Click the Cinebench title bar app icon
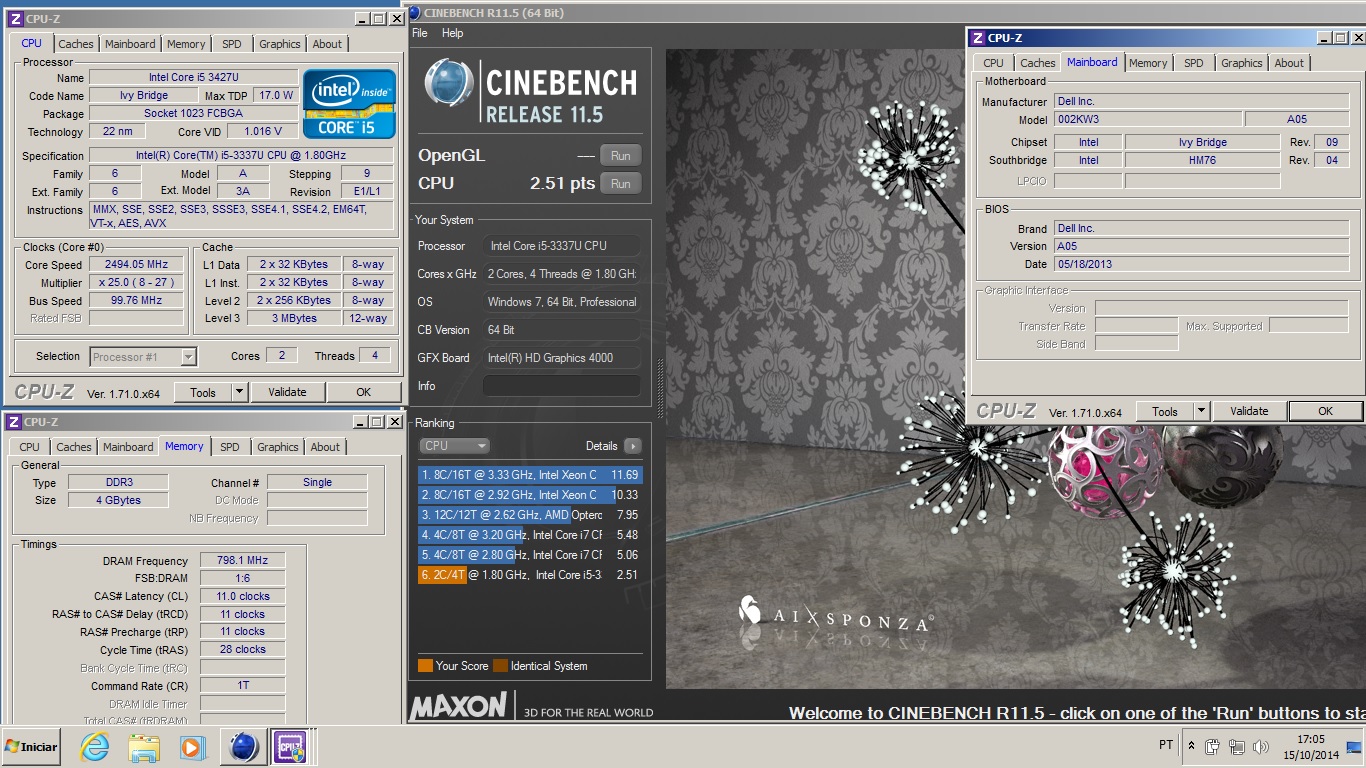Viewport: 1366px width, 768px height. click(x=416, y=13)
